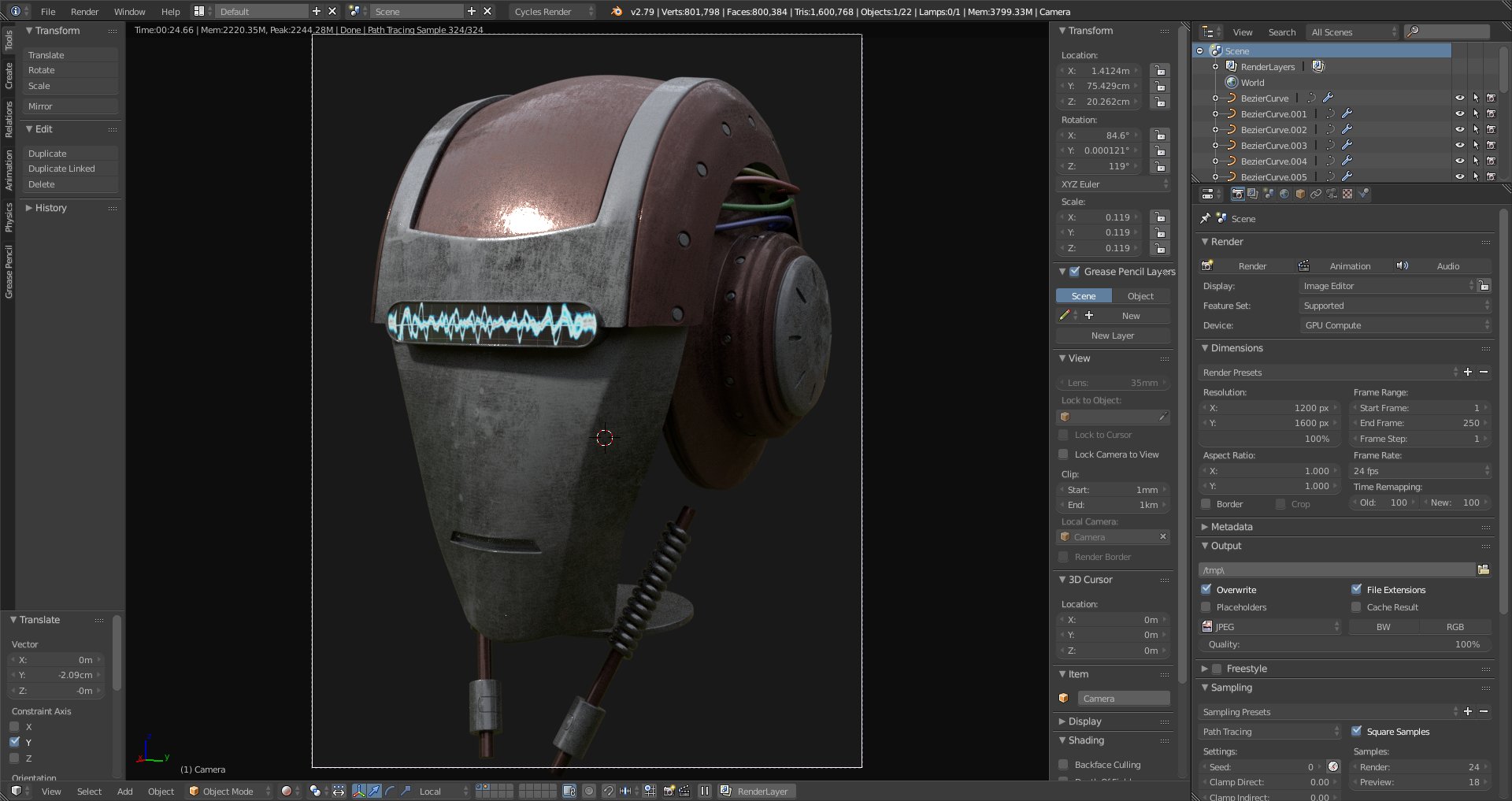Toggle the 3D manipulator widget in viewport header

(358, 791)
